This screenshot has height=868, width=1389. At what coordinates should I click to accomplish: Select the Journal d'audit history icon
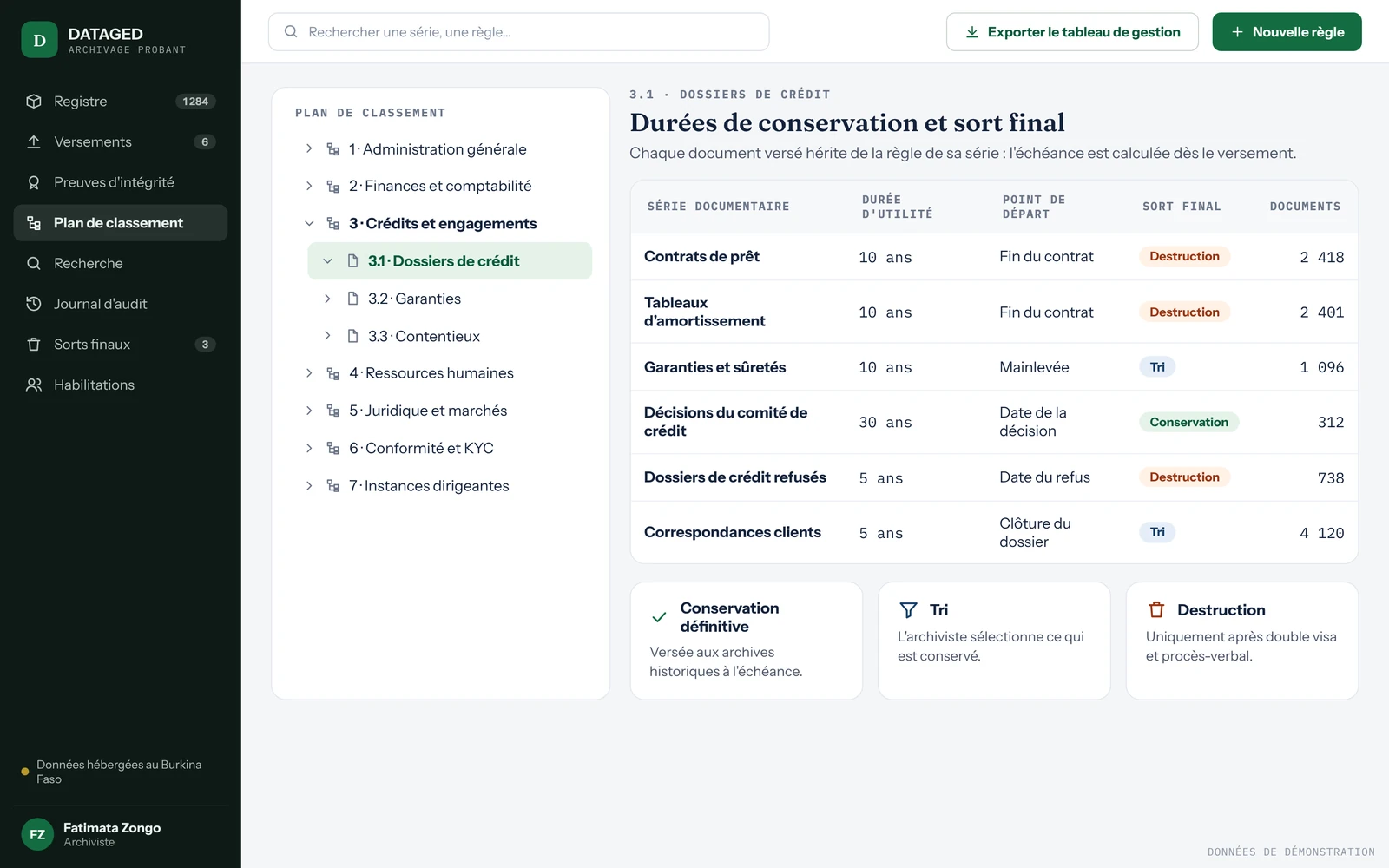pos(34,304)
